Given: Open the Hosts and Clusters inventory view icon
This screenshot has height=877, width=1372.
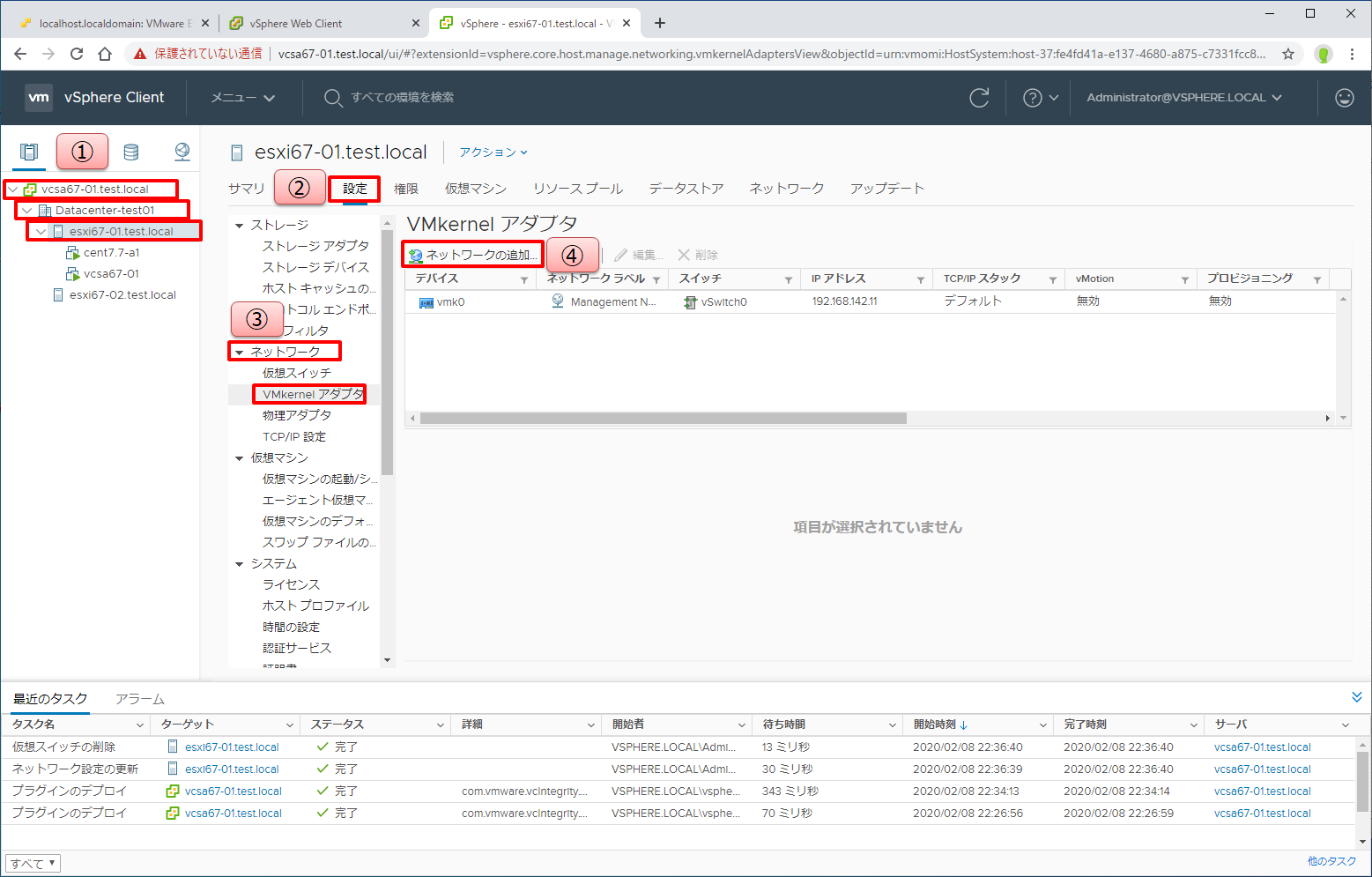Looking at the screenshot, I should (x=29, y=152).
